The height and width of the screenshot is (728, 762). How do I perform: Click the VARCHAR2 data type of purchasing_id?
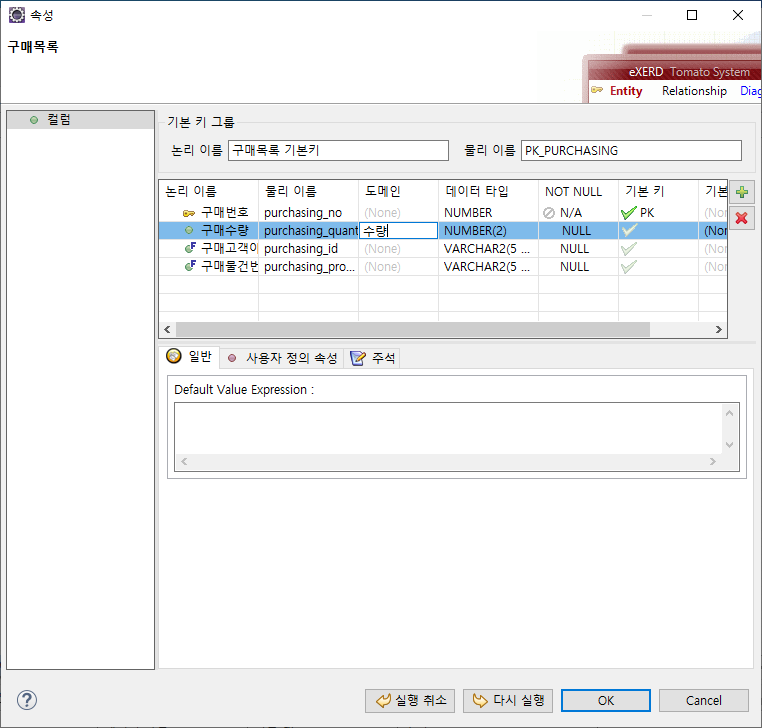click(x=488, y=248)
